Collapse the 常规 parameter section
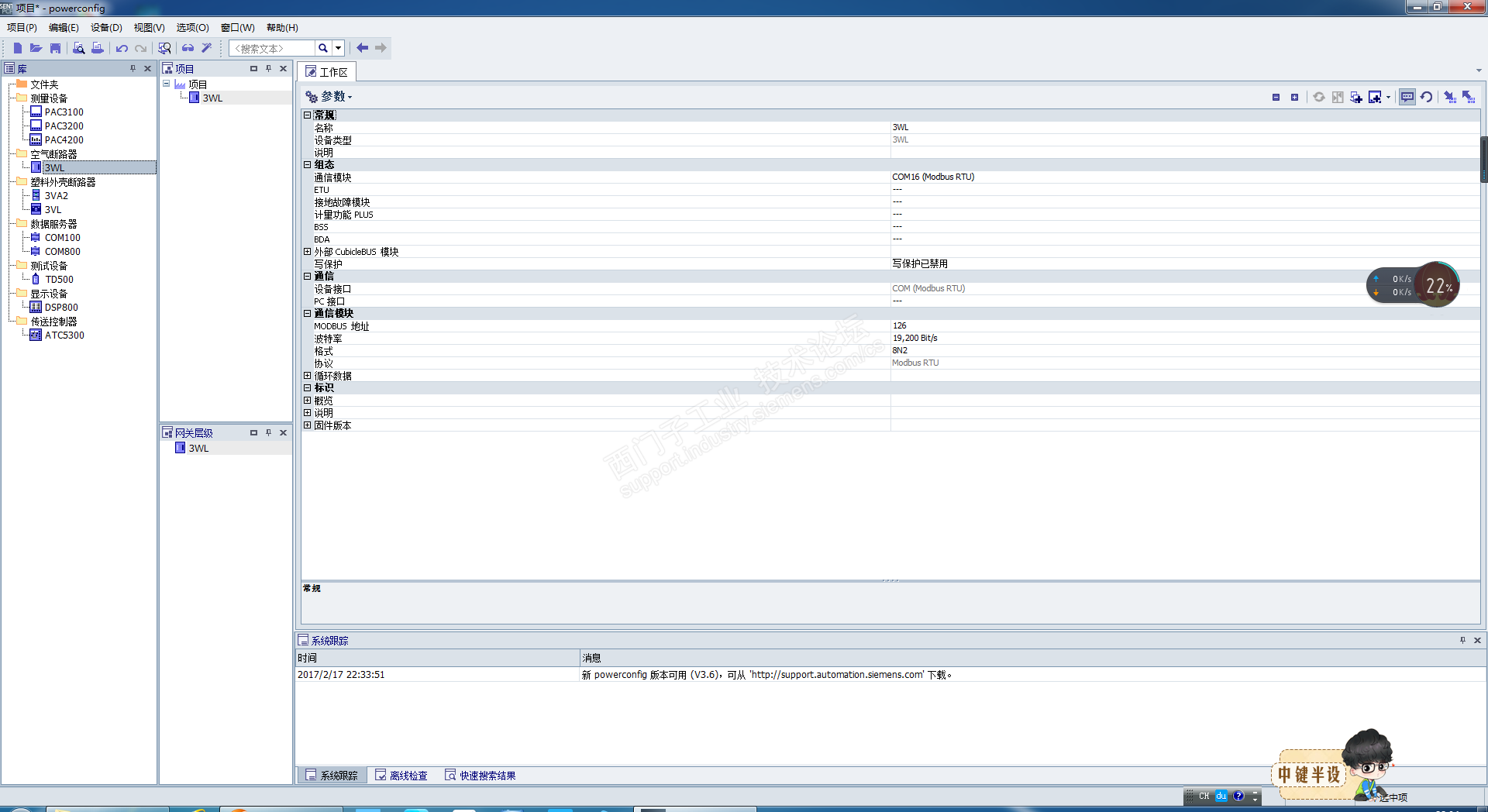1488x812 pixels. (308, 115)
